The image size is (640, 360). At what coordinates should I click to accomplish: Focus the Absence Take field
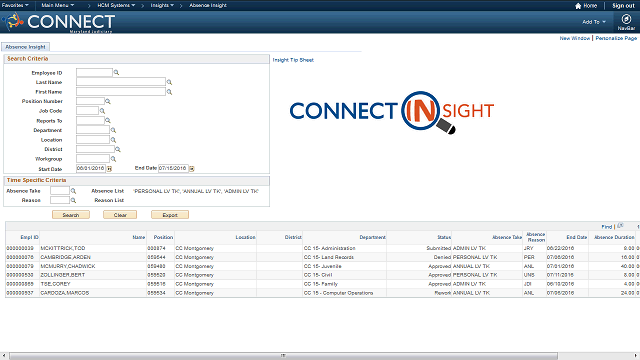click(x=60, y=191)
